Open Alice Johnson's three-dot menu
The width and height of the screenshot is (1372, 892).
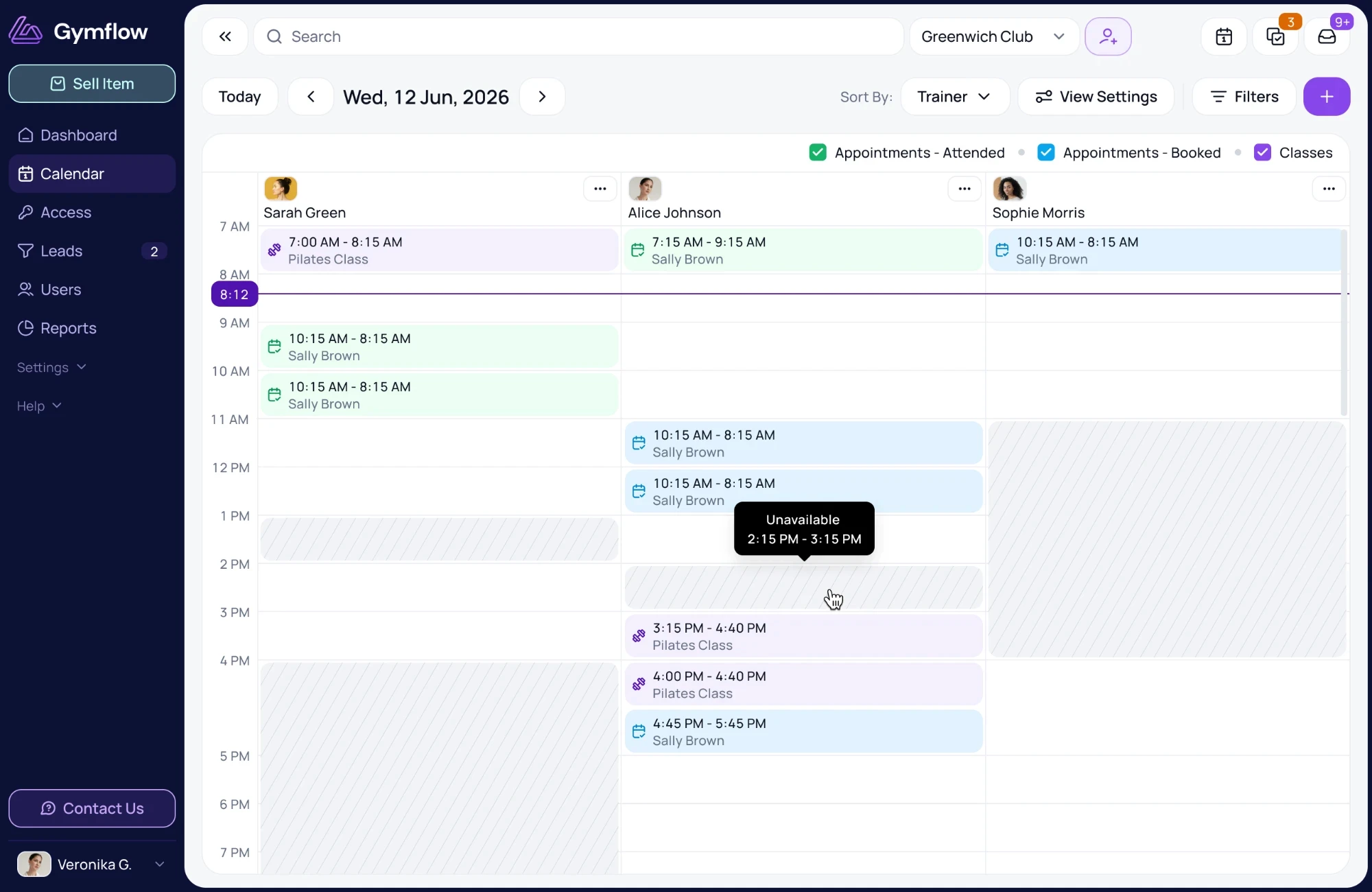tap(964, 189)
